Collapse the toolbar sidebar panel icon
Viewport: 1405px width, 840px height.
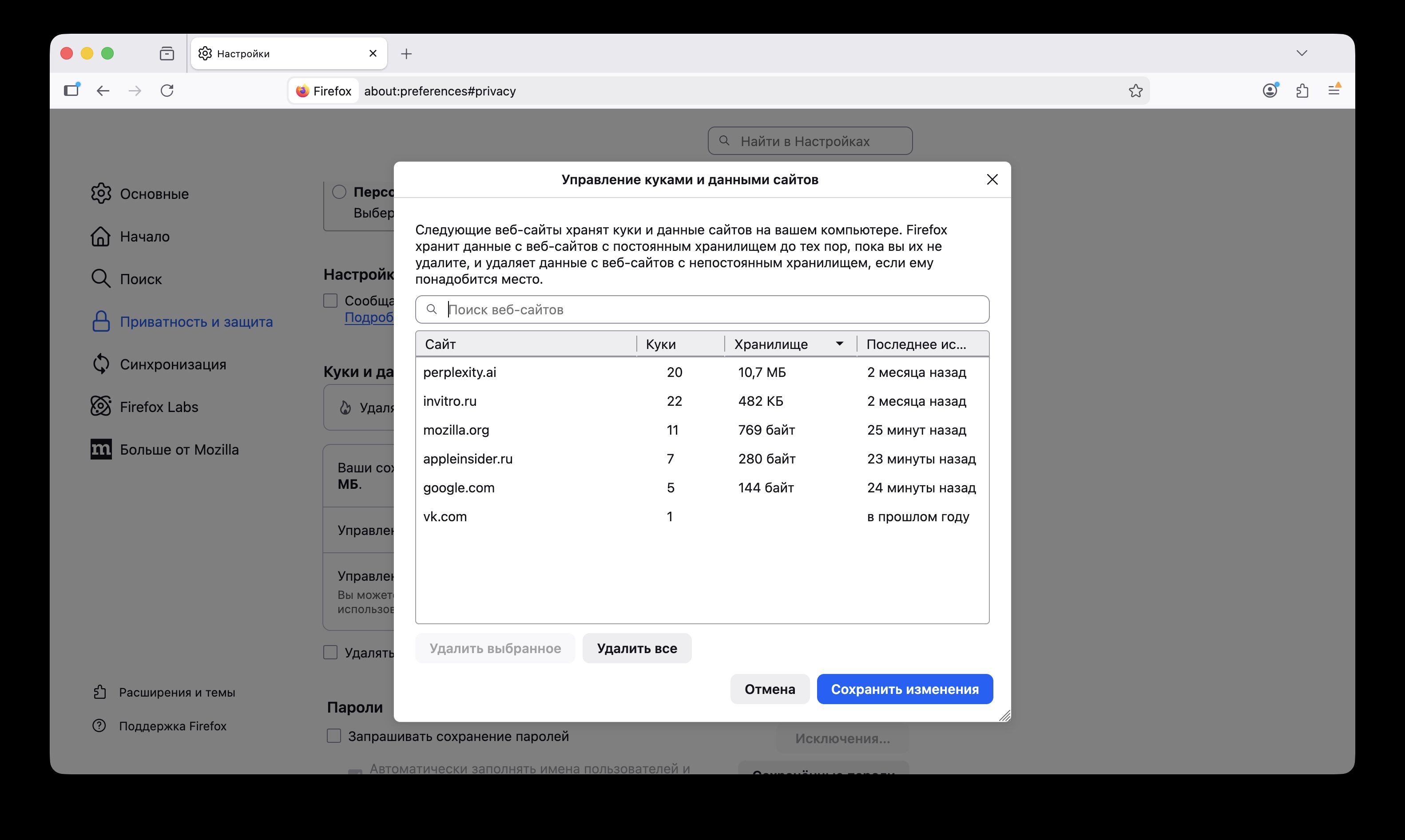click(71, 91)
